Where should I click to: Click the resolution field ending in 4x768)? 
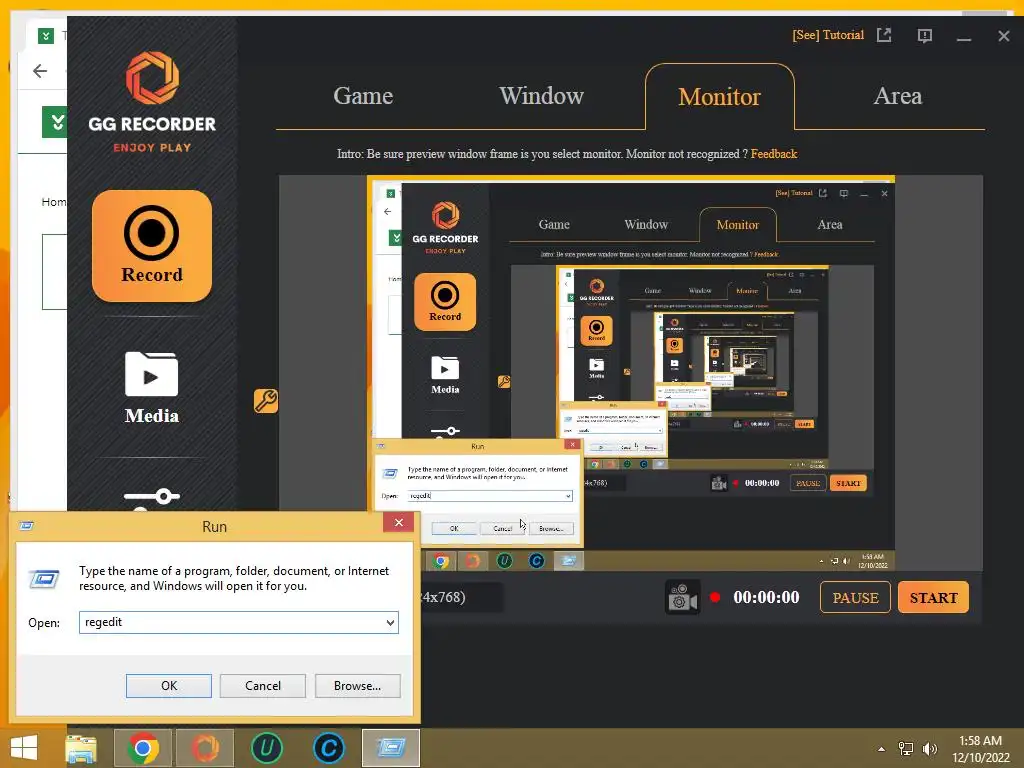pos(462,597)
